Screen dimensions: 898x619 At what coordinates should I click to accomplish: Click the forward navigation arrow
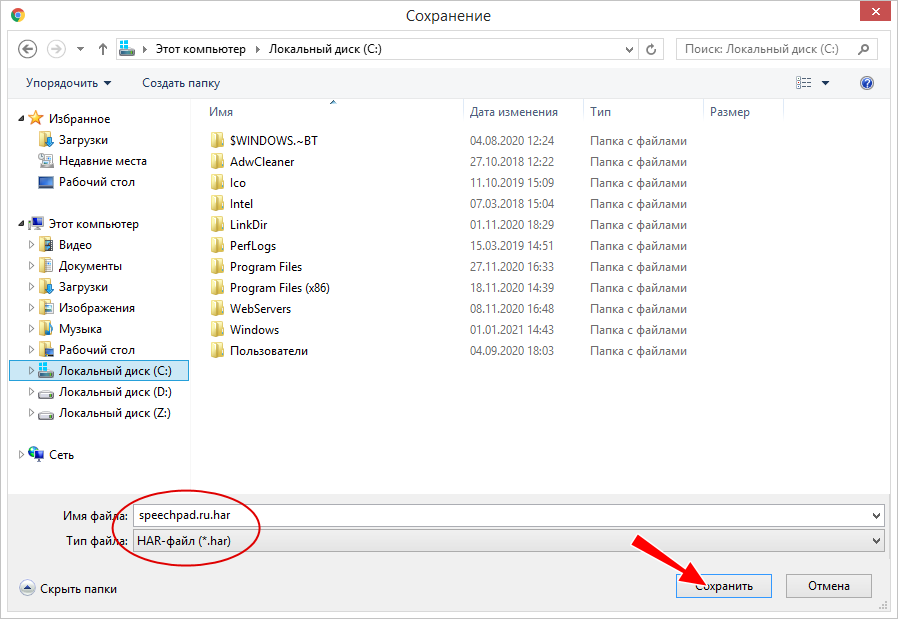(x=56, y=49)
